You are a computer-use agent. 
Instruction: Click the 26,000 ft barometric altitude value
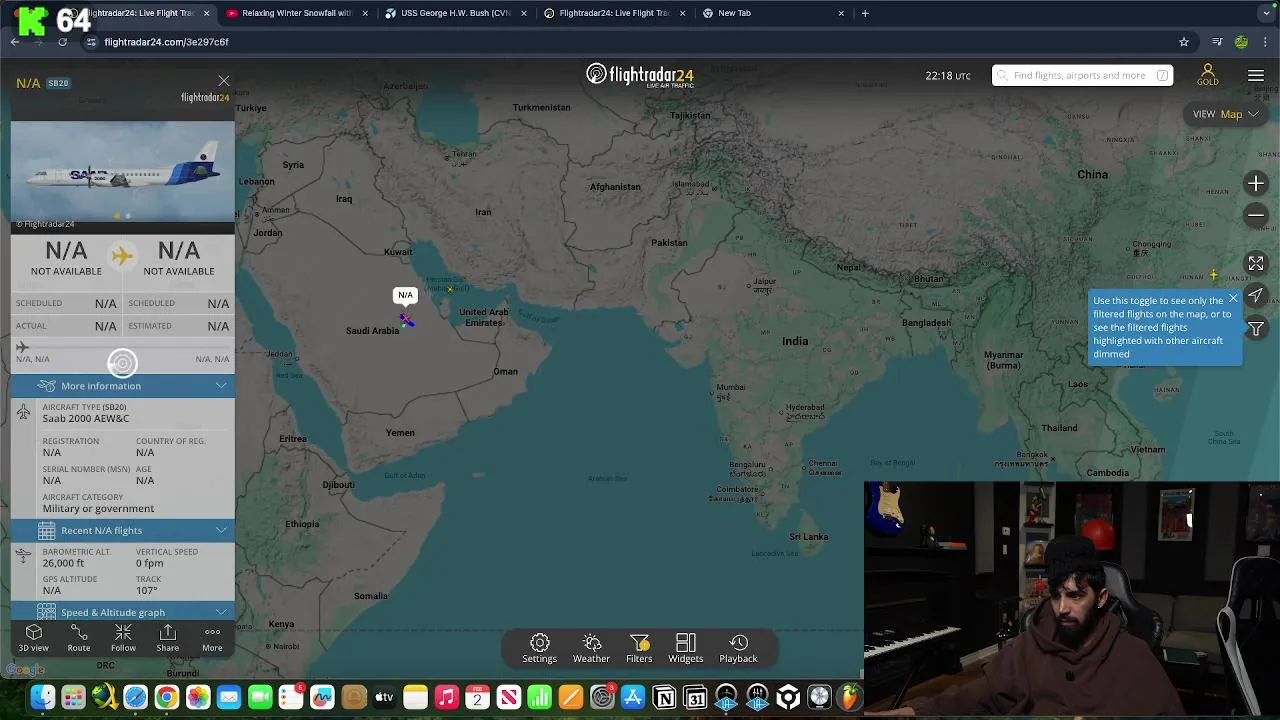63,563
